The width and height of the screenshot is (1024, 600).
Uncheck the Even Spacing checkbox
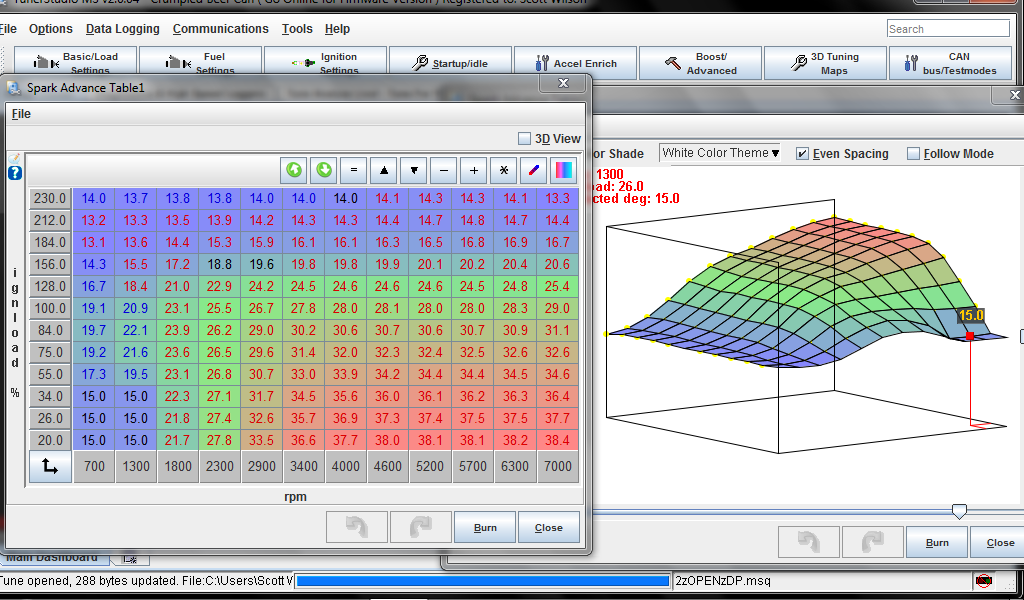click(803, 154)
